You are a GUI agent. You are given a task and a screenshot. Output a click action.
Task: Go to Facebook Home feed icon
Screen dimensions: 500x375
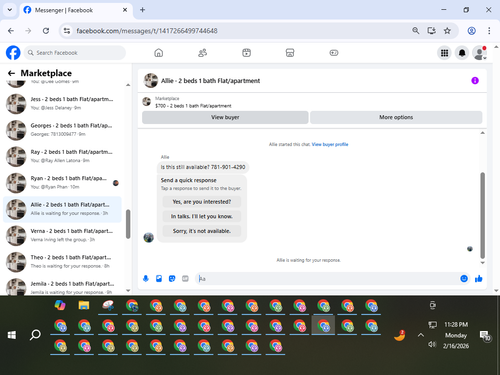pos(159,53)
